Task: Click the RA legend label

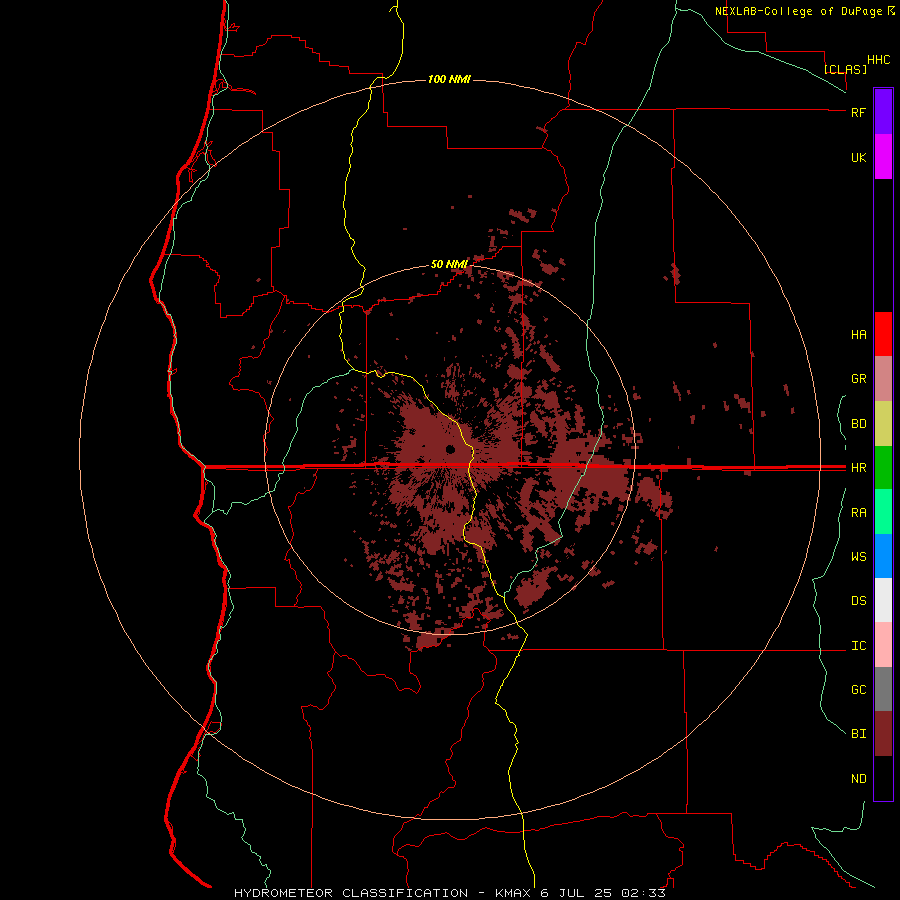Action: click(858, 513)
